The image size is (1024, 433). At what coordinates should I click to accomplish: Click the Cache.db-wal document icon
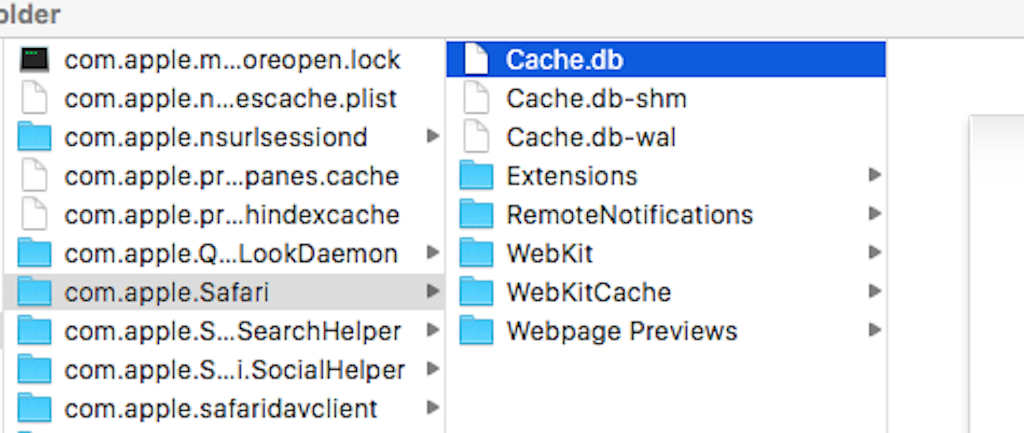[x=477, y=137]
